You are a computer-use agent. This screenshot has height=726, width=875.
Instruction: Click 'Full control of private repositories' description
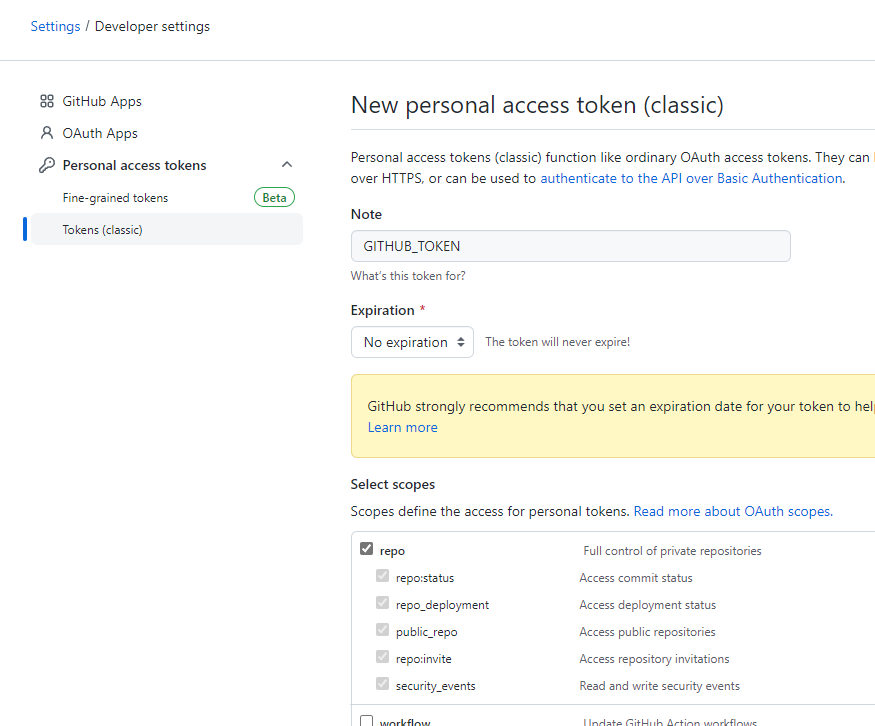point(672,551)
